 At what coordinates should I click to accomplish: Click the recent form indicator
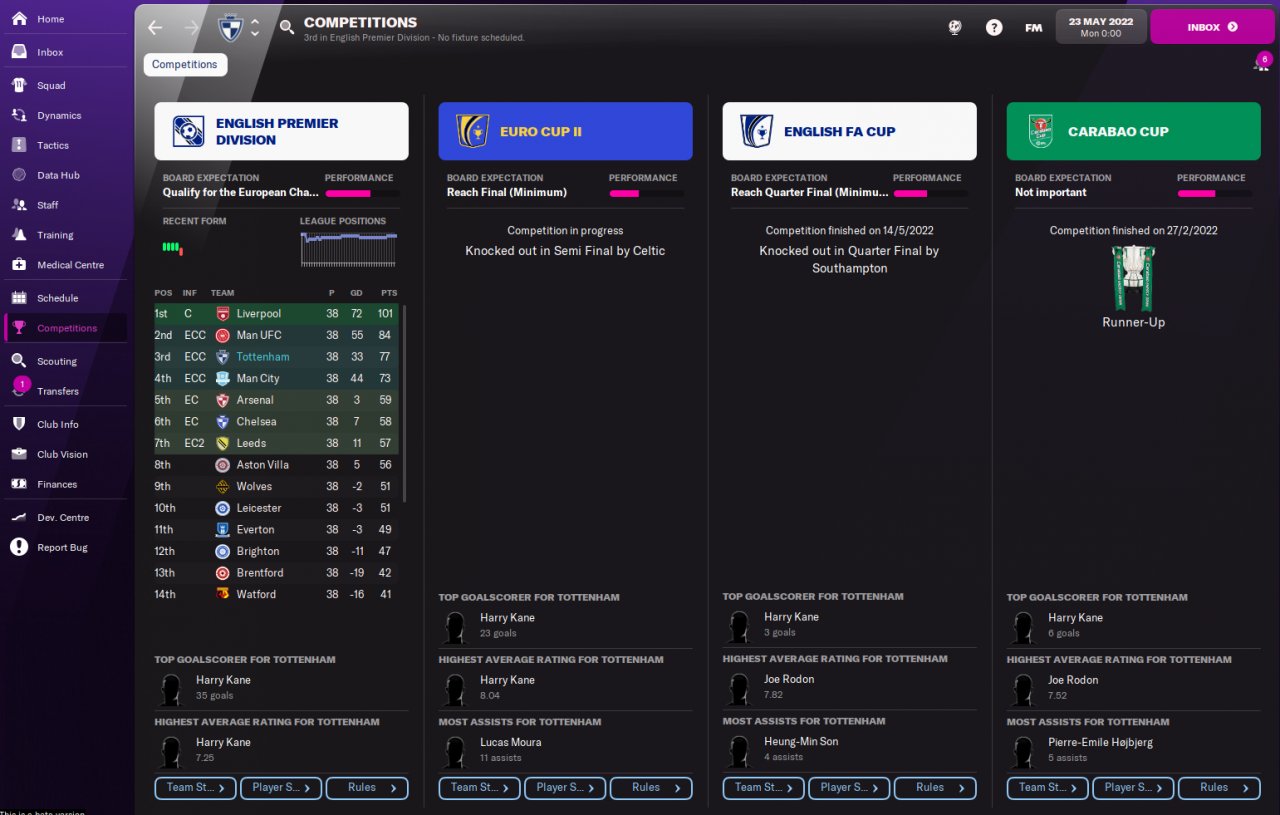pyautogui.click(x=173, y=248)
